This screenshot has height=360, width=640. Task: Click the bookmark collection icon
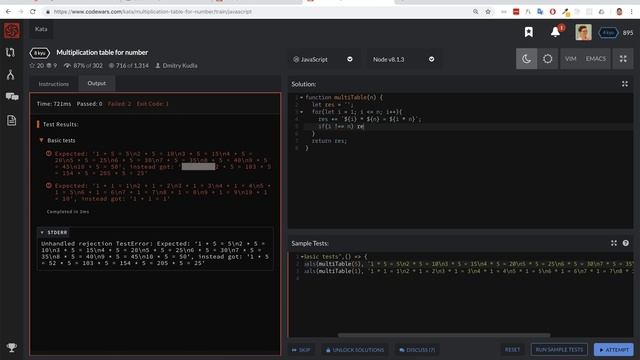(529, 32)
